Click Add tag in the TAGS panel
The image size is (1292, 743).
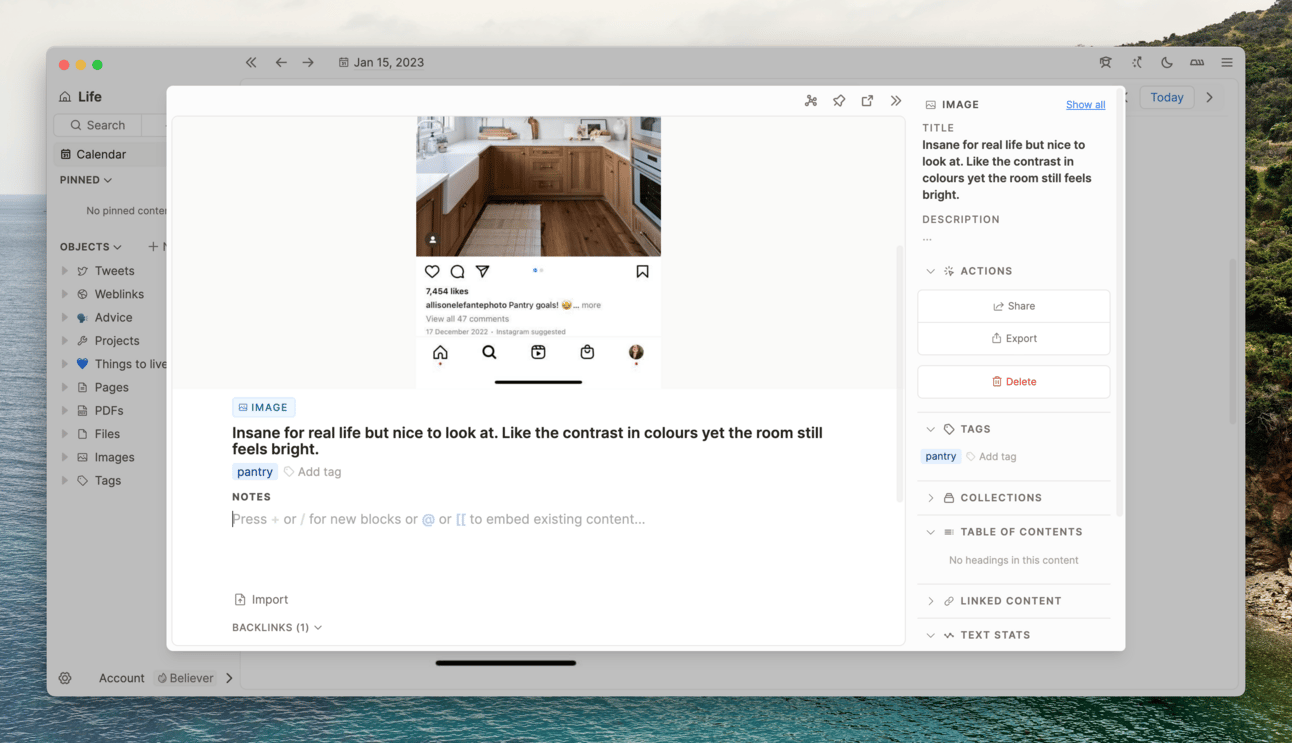[x=991, y=456]
